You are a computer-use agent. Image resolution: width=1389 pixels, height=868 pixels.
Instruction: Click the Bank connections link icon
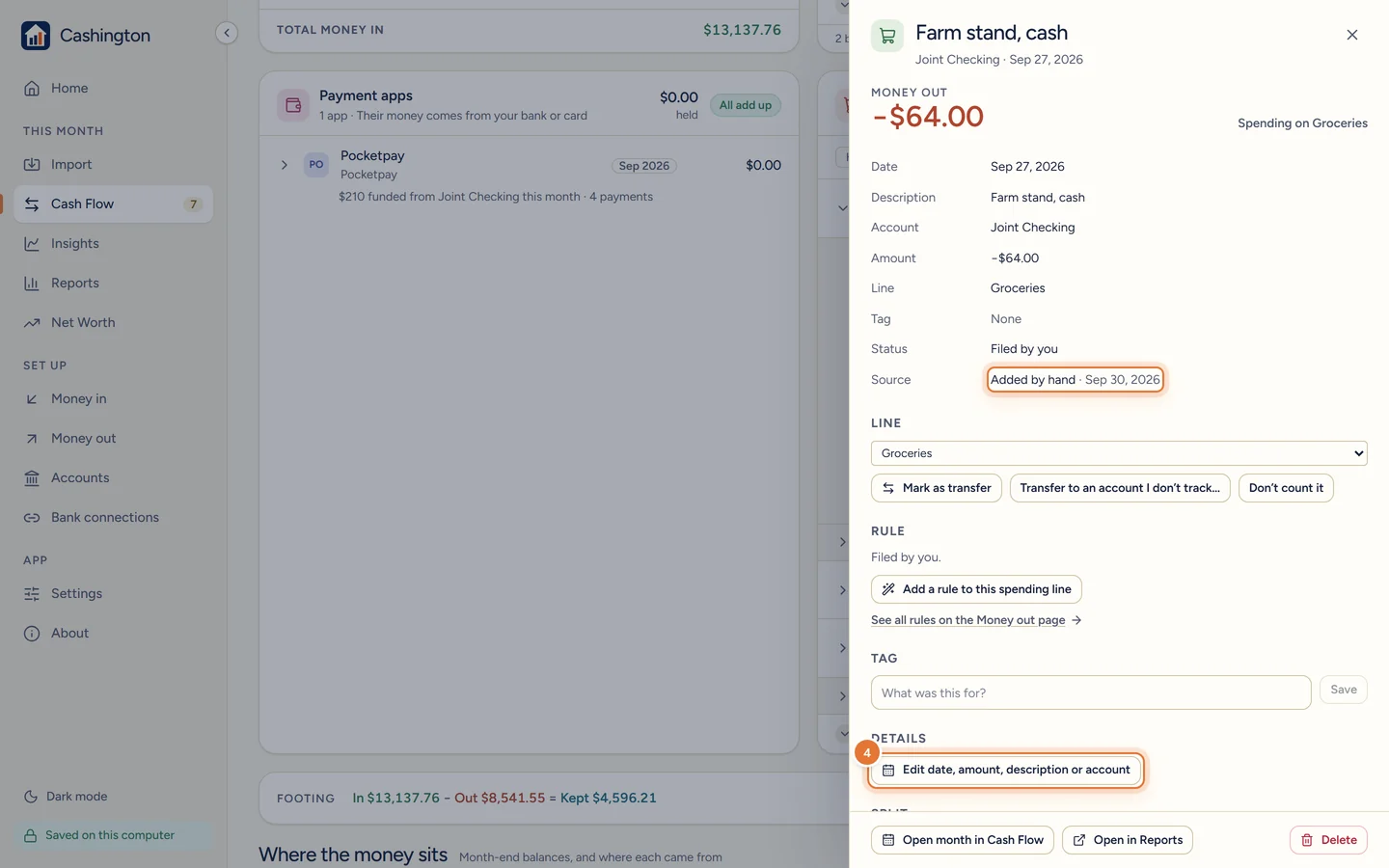[x=32, y=517]
